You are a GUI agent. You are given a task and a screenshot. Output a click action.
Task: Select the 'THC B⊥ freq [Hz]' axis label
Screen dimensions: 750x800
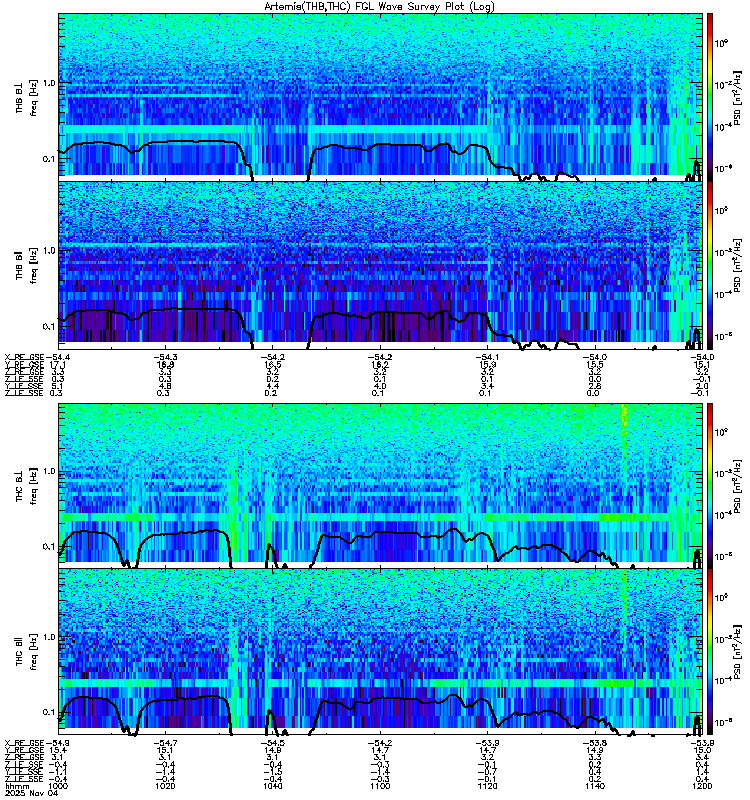27,486
